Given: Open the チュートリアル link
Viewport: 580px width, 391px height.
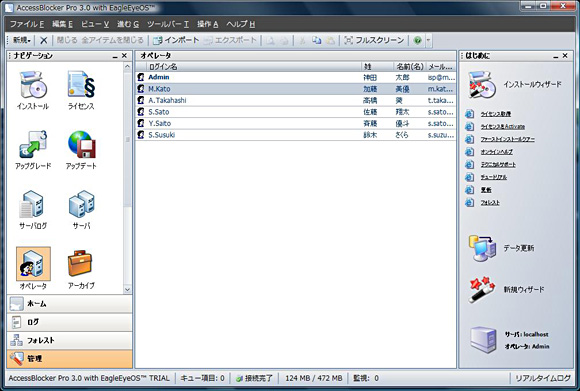Looking at the screenshot, I should click(493, 177).
